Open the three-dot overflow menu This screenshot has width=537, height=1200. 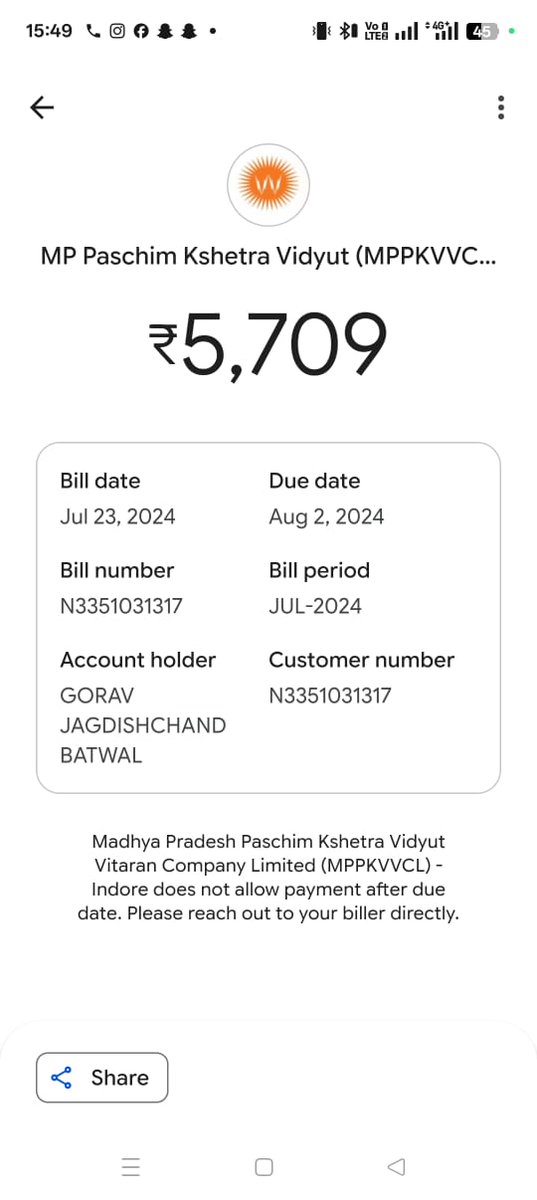pyautogui.click(x=501, y=107)
